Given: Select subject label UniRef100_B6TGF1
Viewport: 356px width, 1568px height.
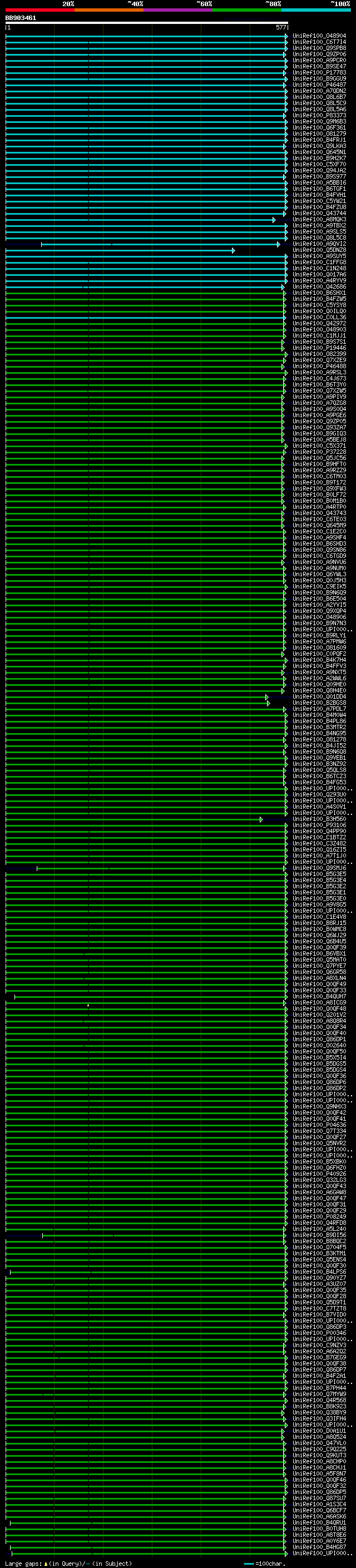Looking at the screenshot, I should (319, 189).
